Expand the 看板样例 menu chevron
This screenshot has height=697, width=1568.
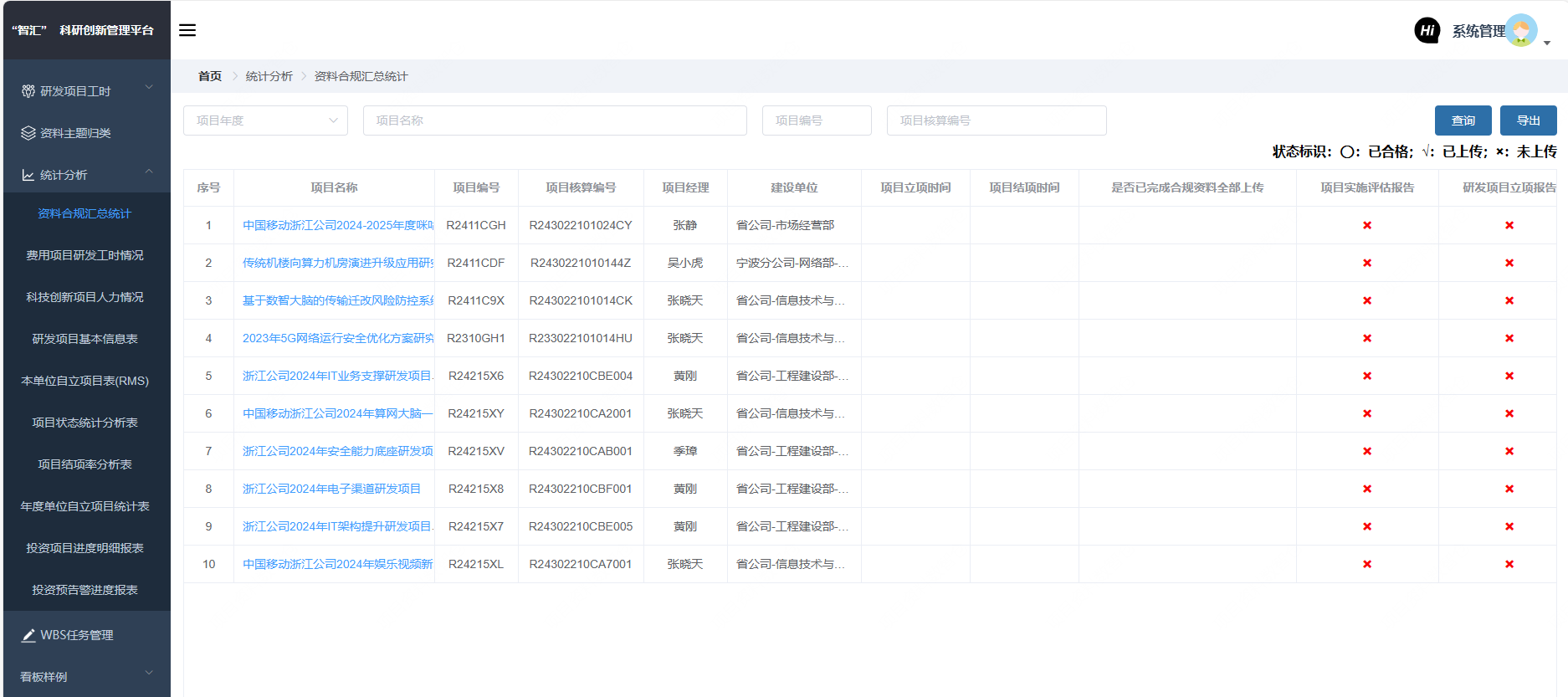(149, 673)
